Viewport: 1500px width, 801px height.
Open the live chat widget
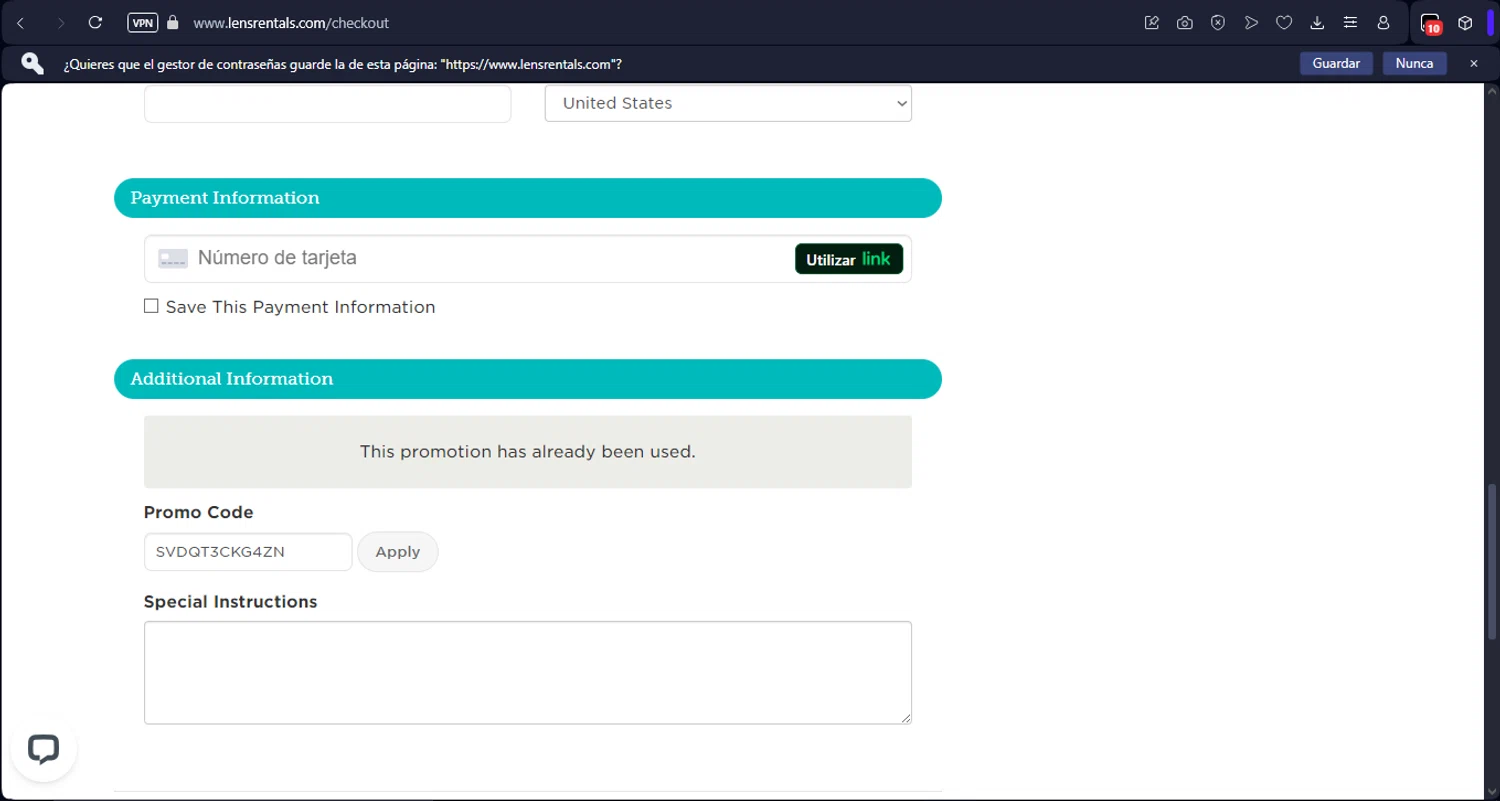pyautogui.click(x=43, y=749)
